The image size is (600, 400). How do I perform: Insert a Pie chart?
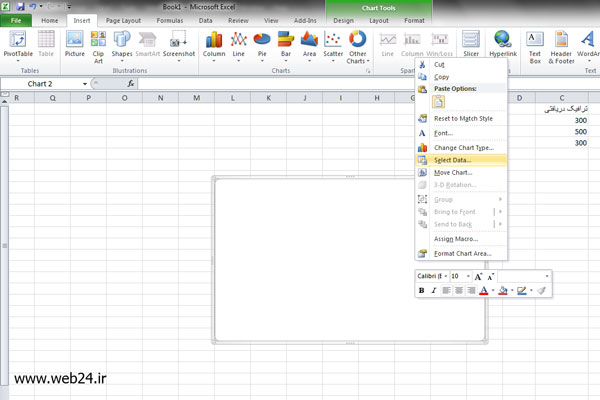tap(262, 46)
